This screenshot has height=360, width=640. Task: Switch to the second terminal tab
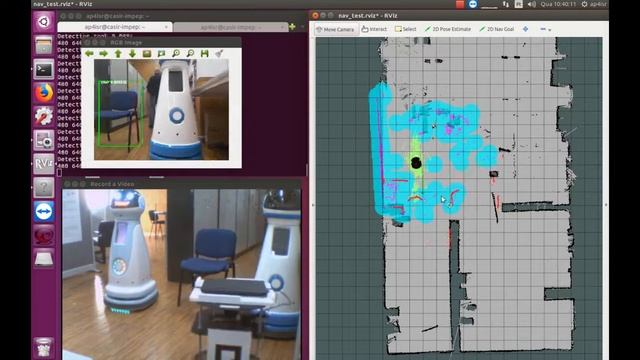click(231, 27)
